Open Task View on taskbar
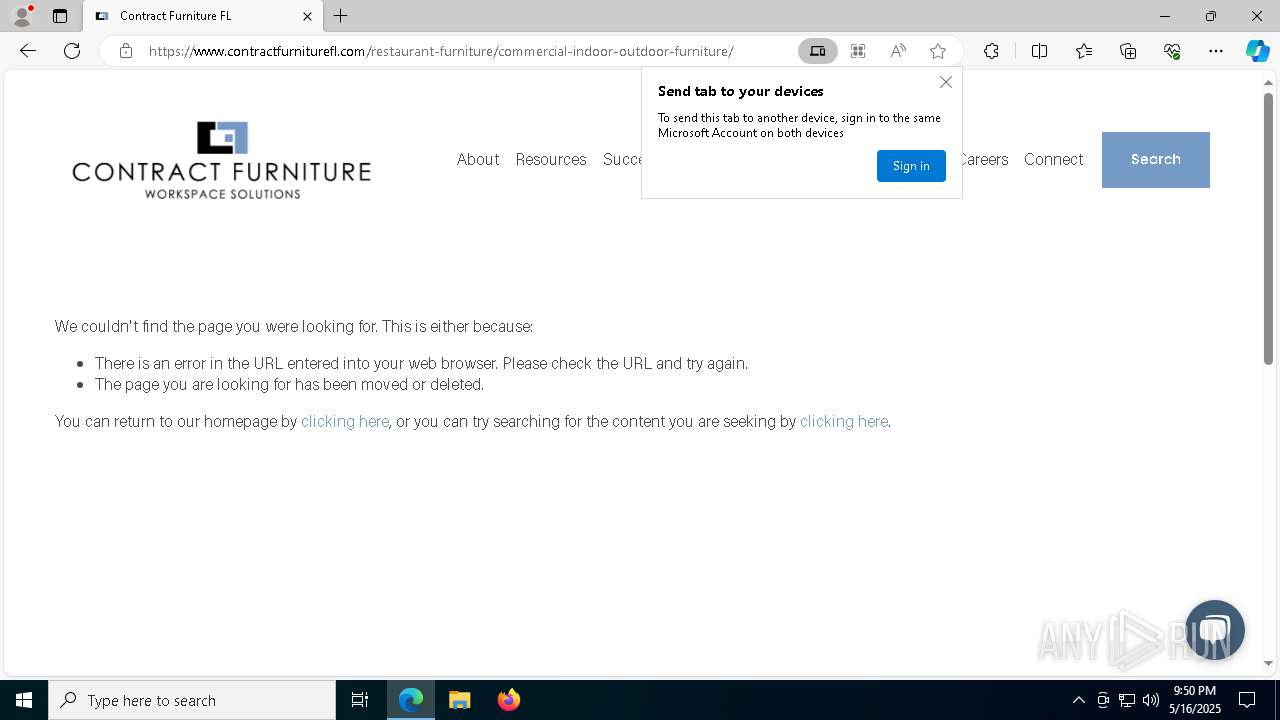The height and width of the screenshot is (720, 1280). tap(360, 700)
